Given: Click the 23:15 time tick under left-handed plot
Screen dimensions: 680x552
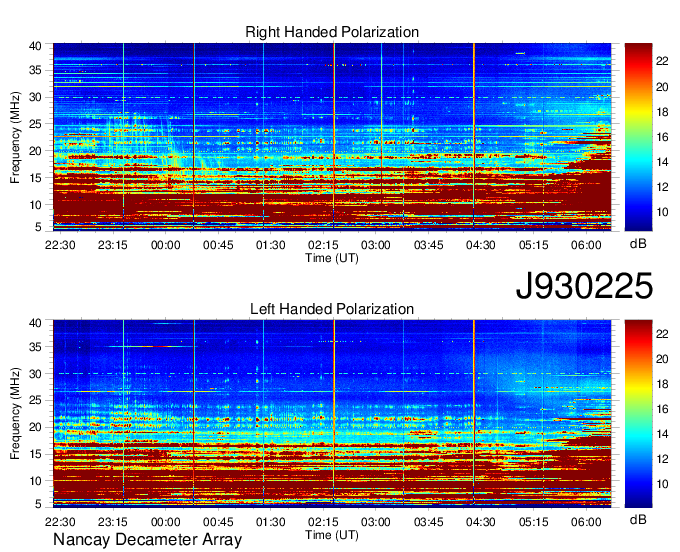Looking at the screenshot, I should 113,522.
